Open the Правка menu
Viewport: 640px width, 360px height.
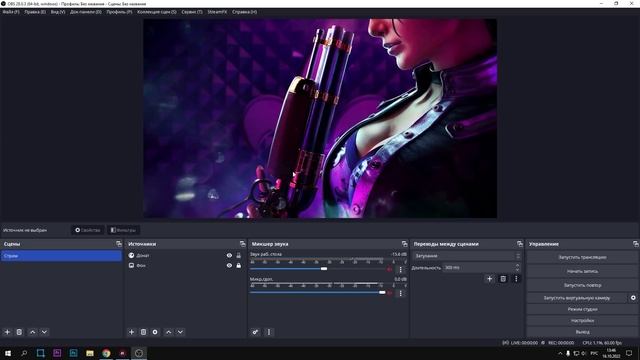(x=35, y=12)
